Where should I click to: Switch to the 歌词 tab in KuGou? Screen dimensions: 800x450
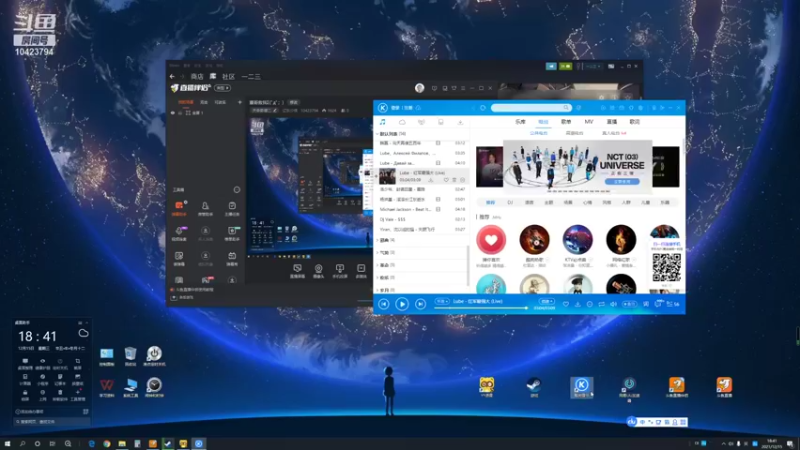tap(635, 122)
